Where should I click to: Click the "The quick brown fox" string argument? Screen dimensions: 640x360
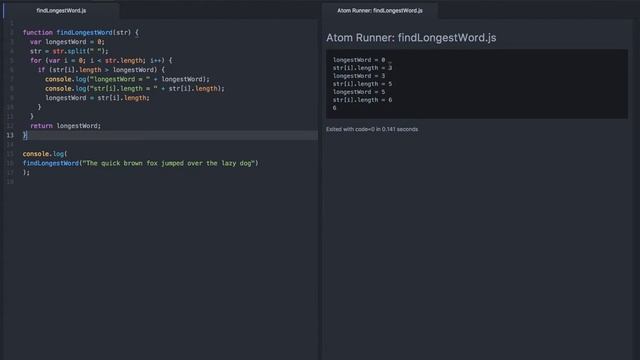tap(170, 163)
